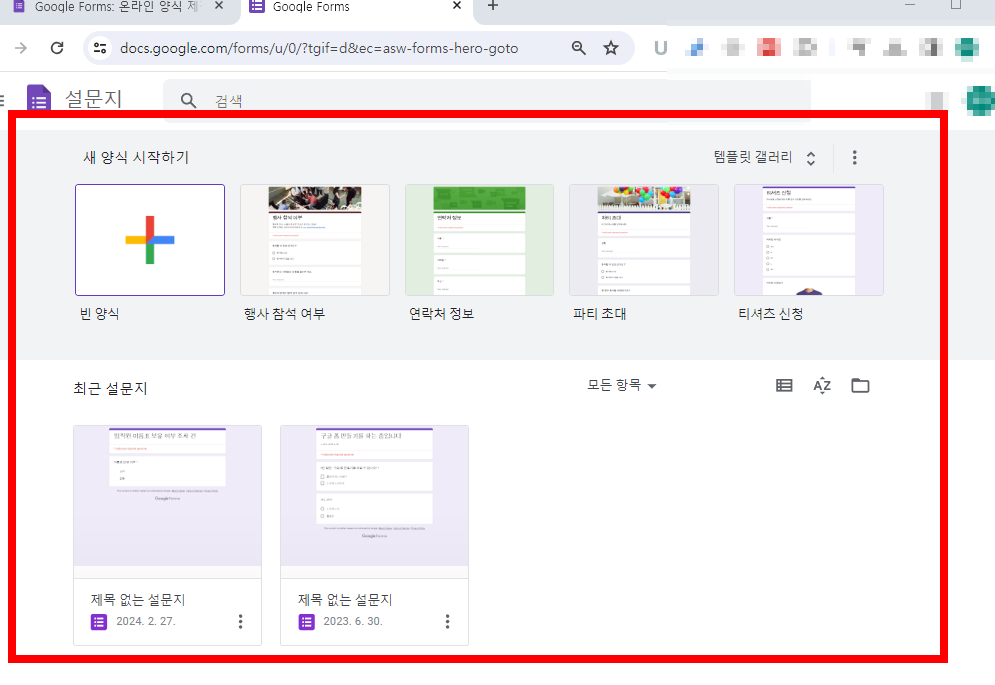This screenshot has width=995, height=685.
Task: Switch to list view using the list icon
Action: point(784,385)
